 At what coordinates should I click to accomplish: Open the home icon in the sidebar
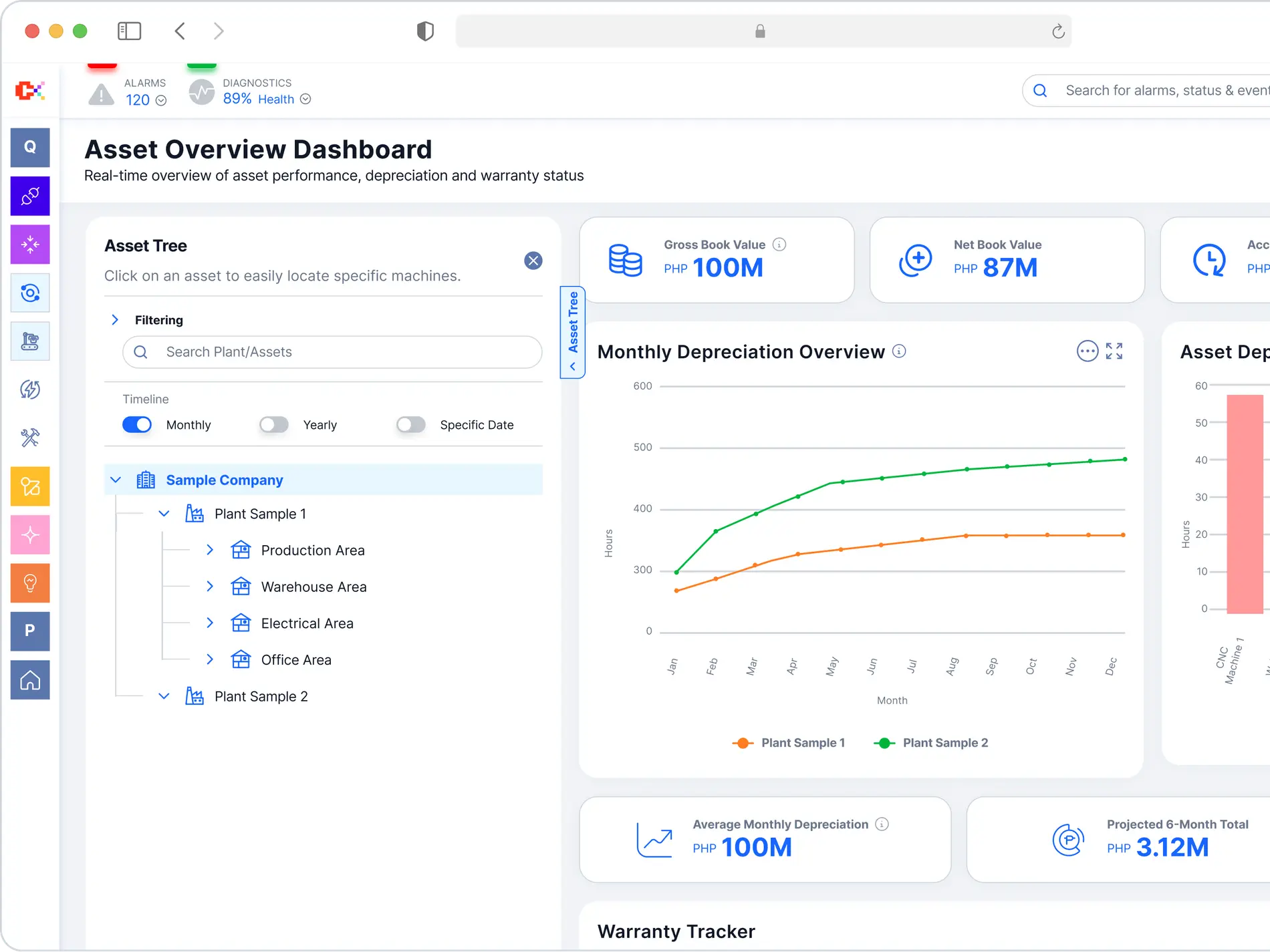[x=30, y=680]
